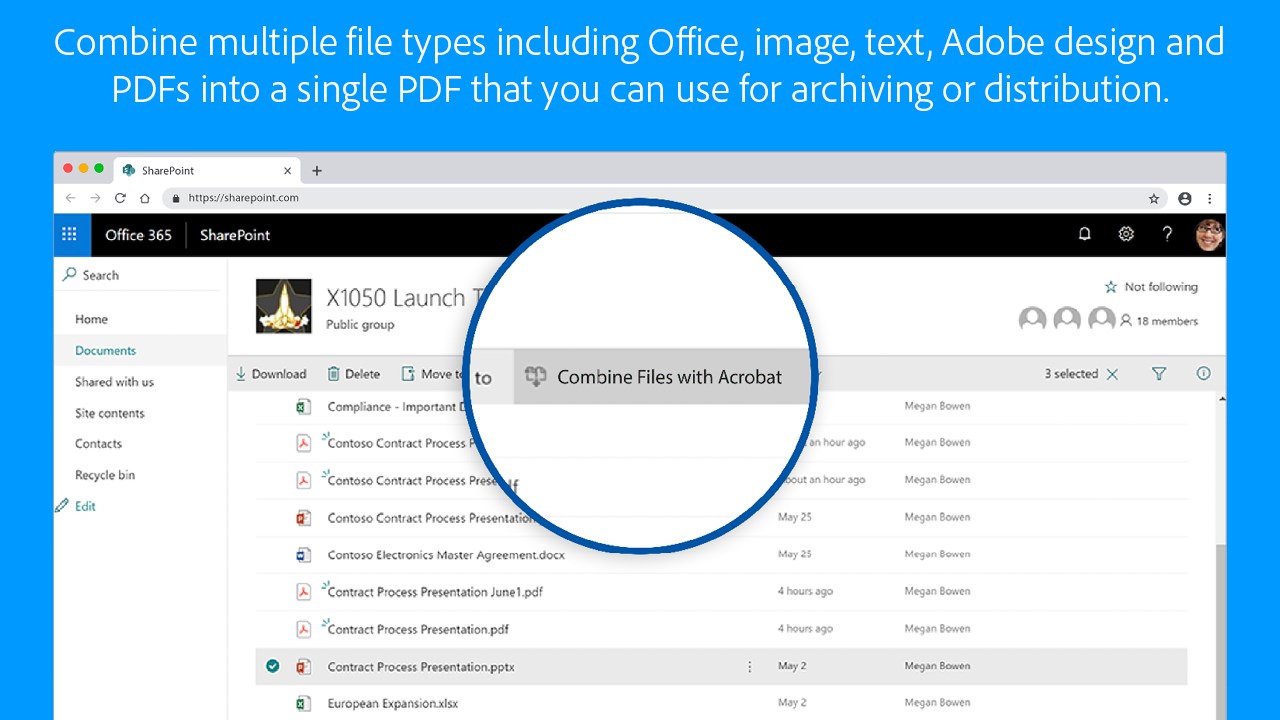Bookmark the page with the star icon

tap(1154, 199)
